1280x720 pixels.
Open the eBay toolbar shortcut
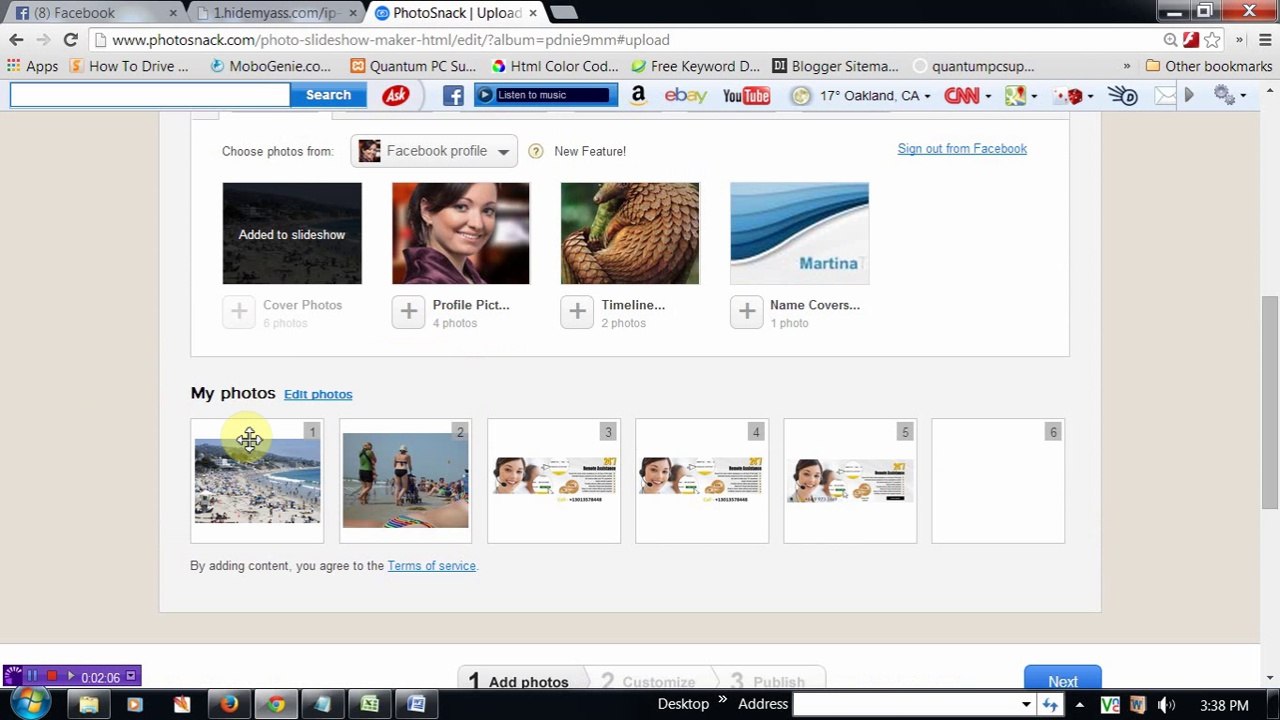point(686,95)
